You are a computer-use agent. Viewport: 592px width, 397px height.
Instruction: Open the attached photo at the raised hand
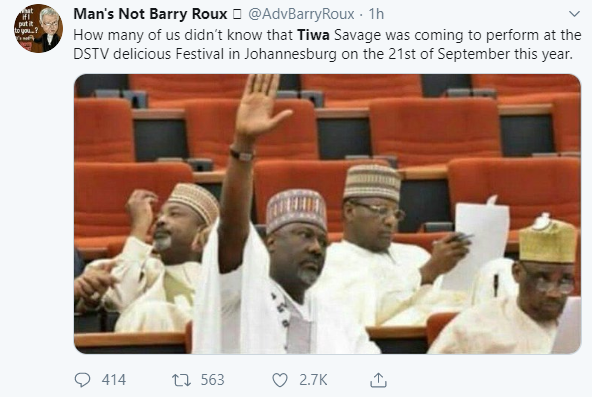[261, 108]
